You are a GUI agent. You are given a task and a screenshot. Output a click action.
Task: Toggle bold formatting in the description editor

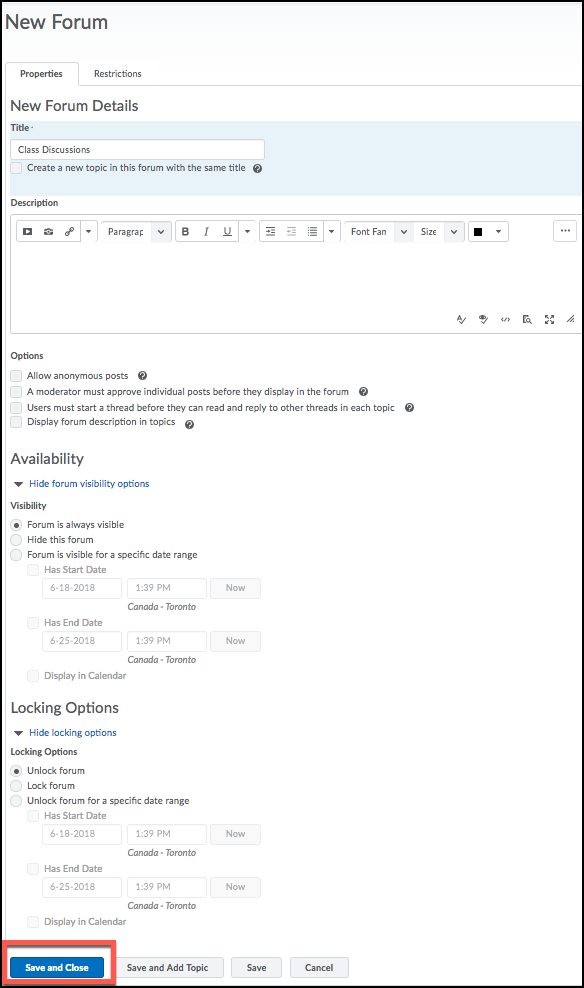185,232
